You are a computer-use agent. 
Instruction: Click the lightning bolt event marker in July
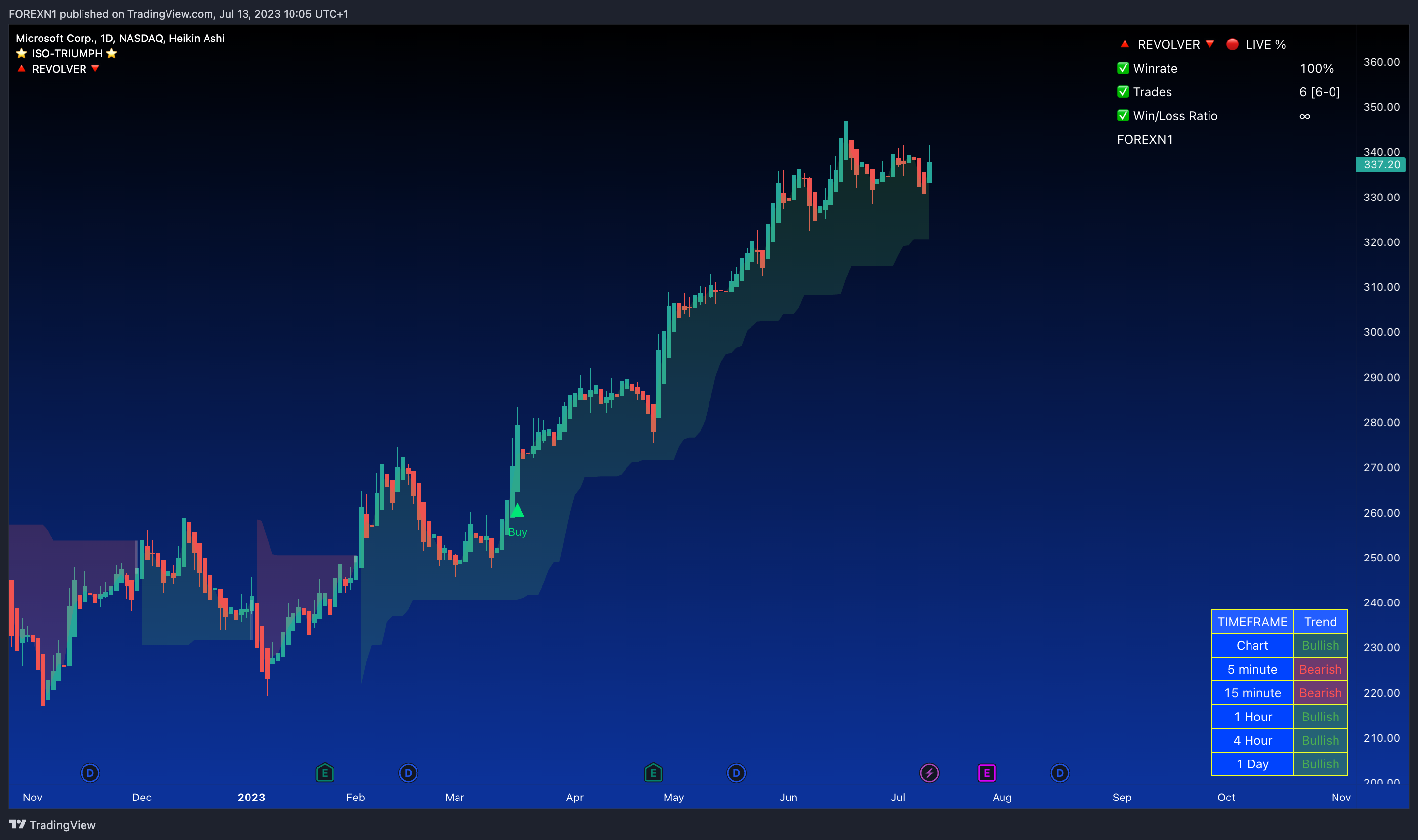tap(929, 773)
